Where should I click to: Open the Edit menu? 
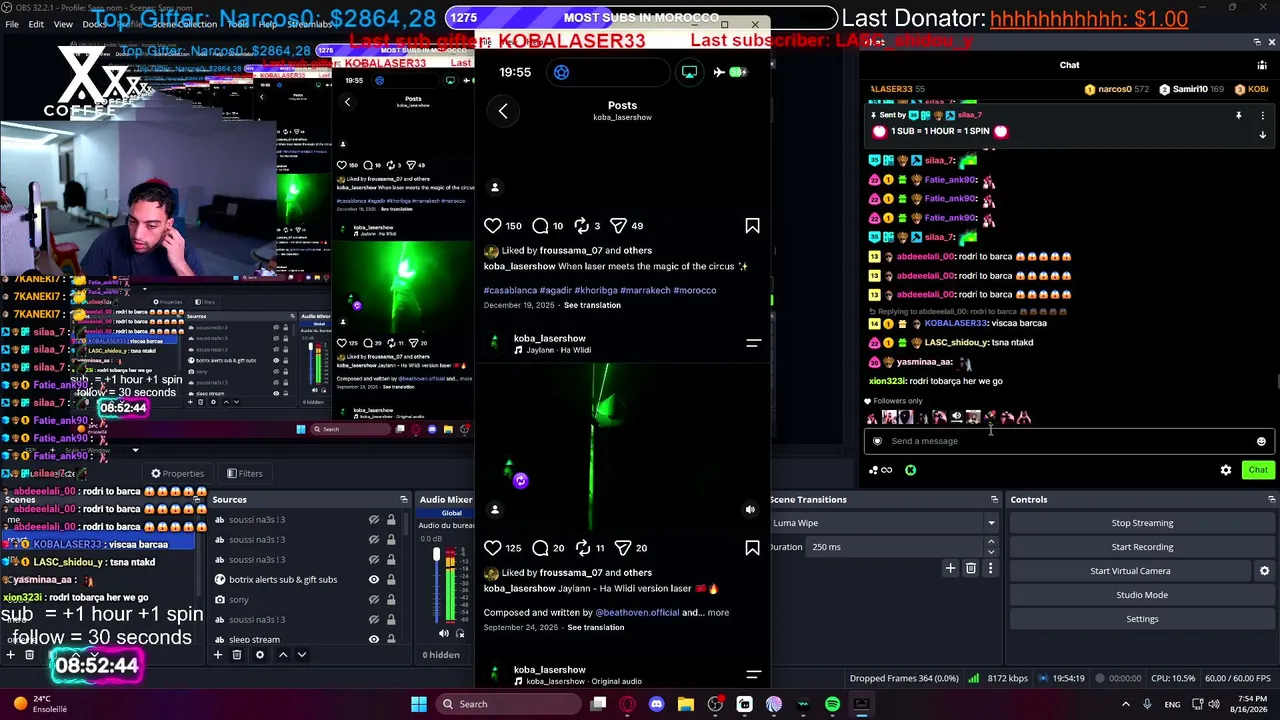pyautogui.click(x=36, y=24)
